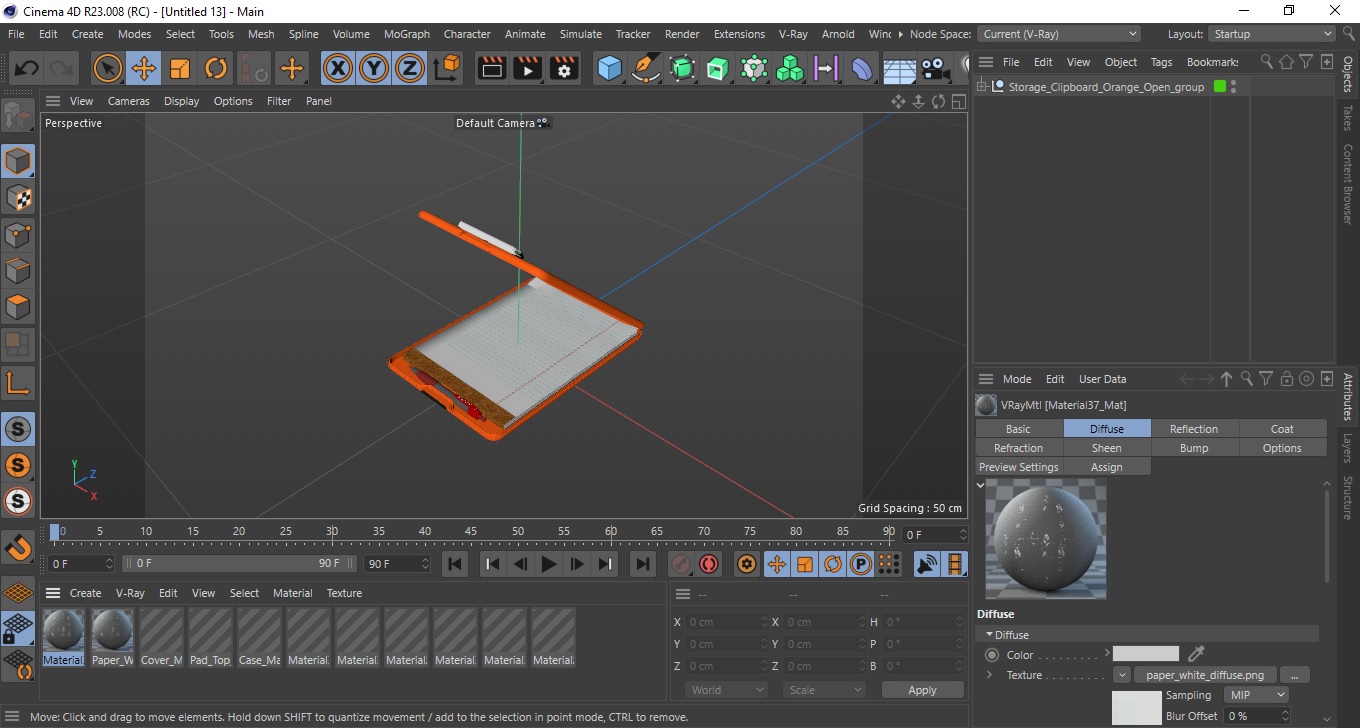Enable Points mode
The image size is (1360, 728).
18,235
